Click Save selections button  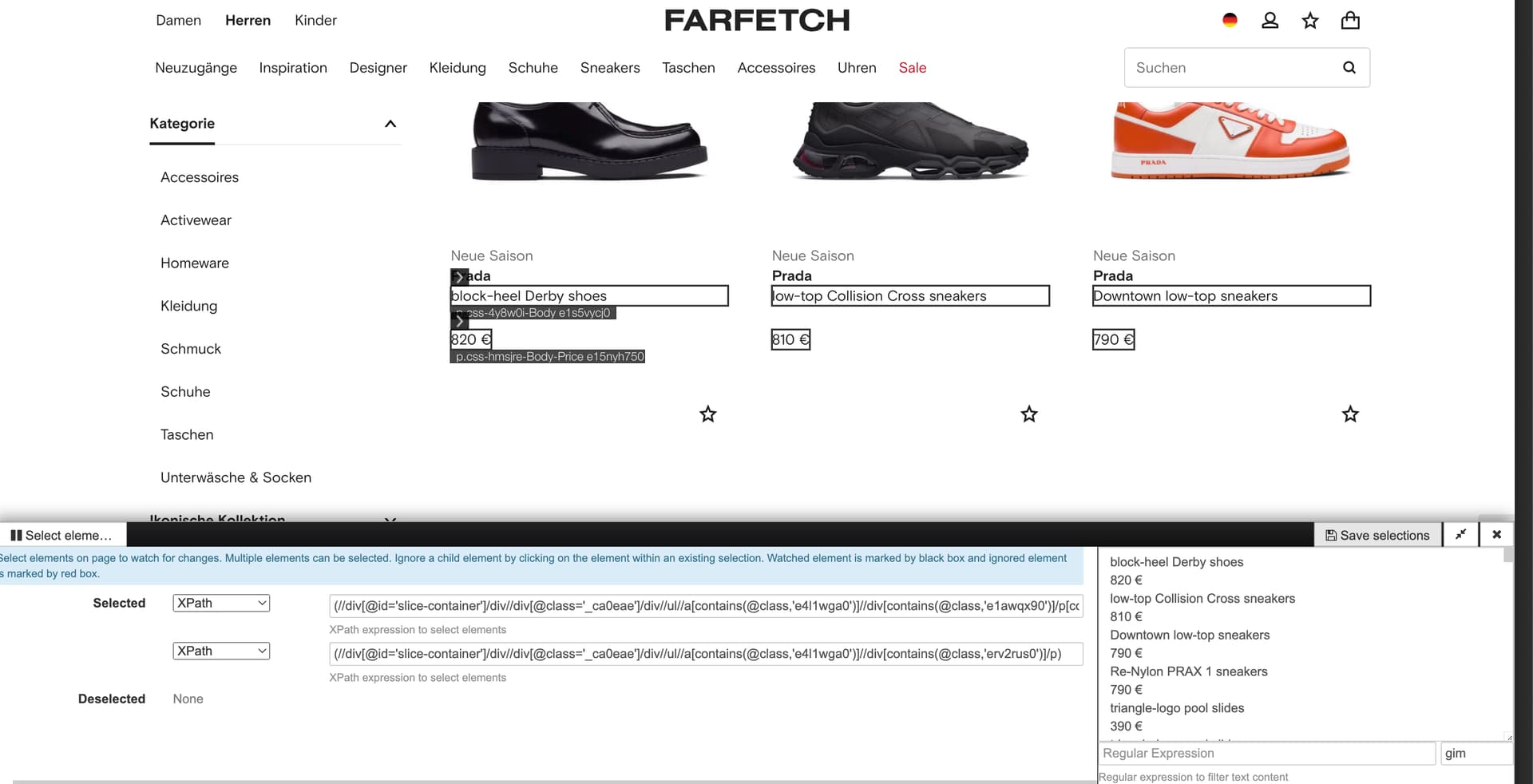[1377, 535]
